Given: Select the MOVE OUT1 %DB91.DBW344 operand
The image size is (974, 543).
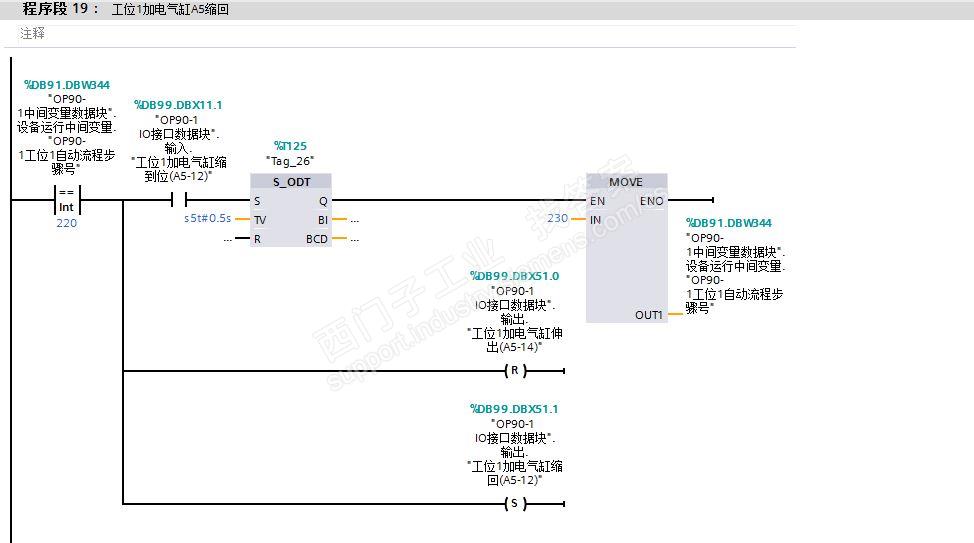Looking at the screenshot, I should click(729, 222).
